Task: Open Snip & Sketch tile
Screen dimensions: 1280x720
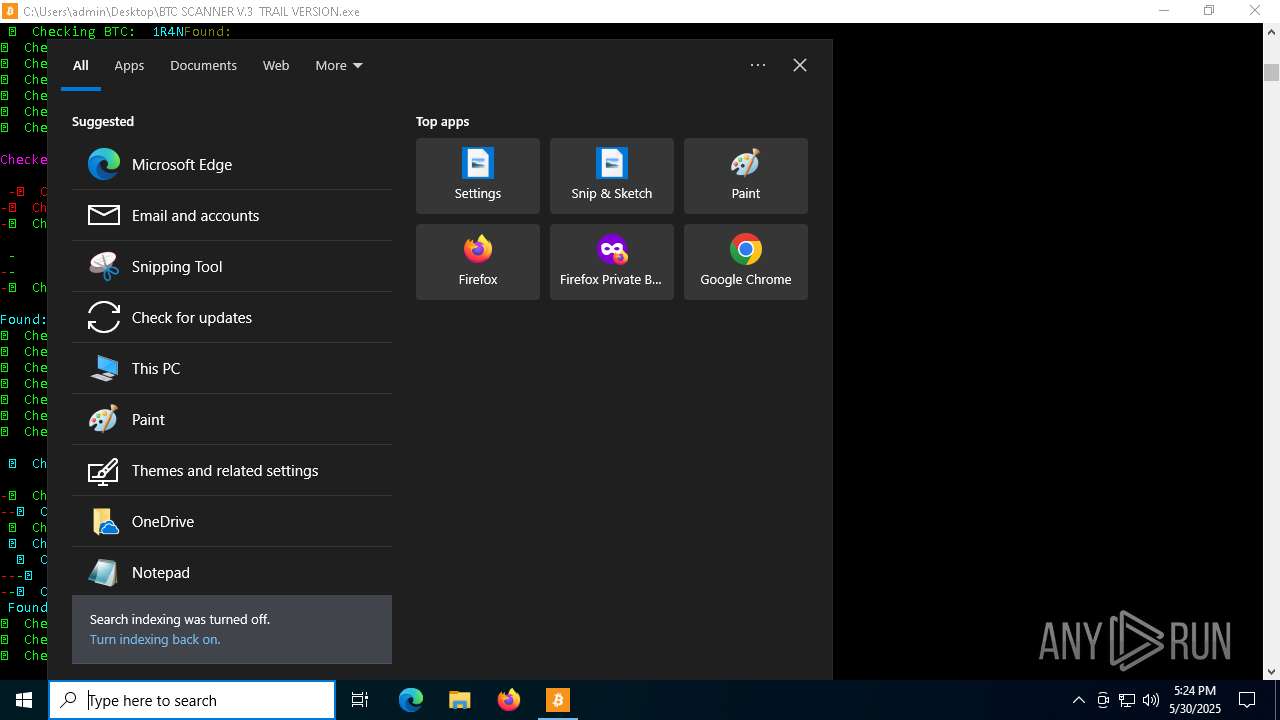Action: coord(612,176)
